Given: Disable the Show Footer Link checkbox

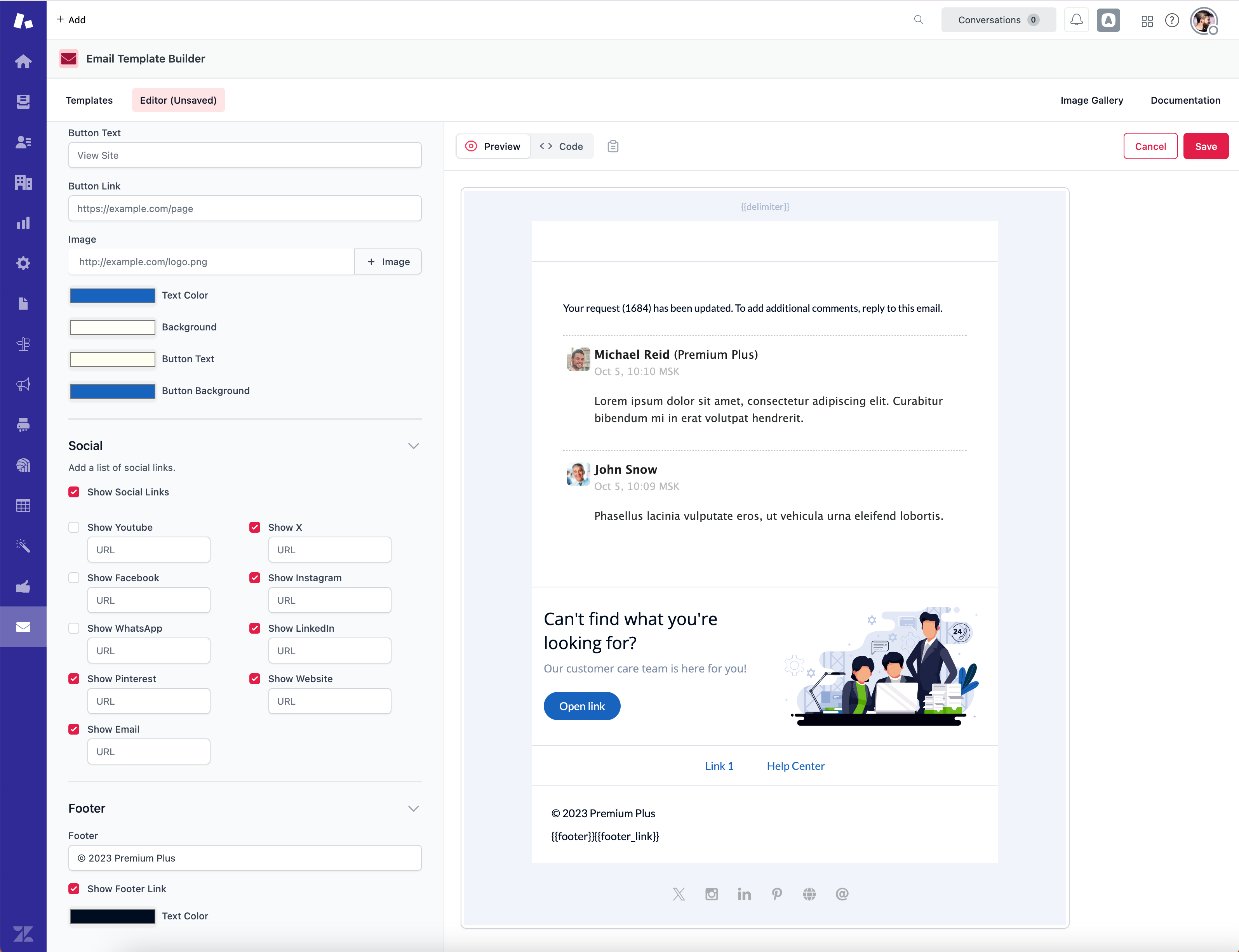Looking at the screenshot, I should [74, 889].
